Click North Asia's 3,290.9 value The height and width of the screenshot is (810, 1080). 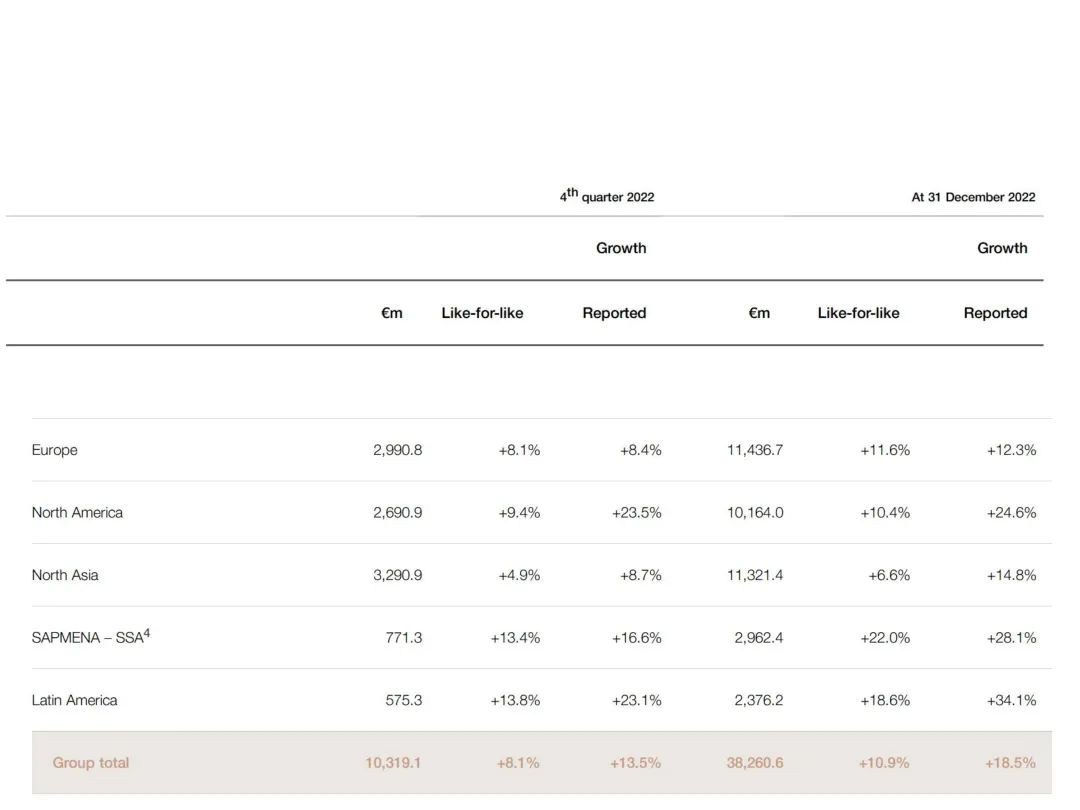click(x=397, y=575)
